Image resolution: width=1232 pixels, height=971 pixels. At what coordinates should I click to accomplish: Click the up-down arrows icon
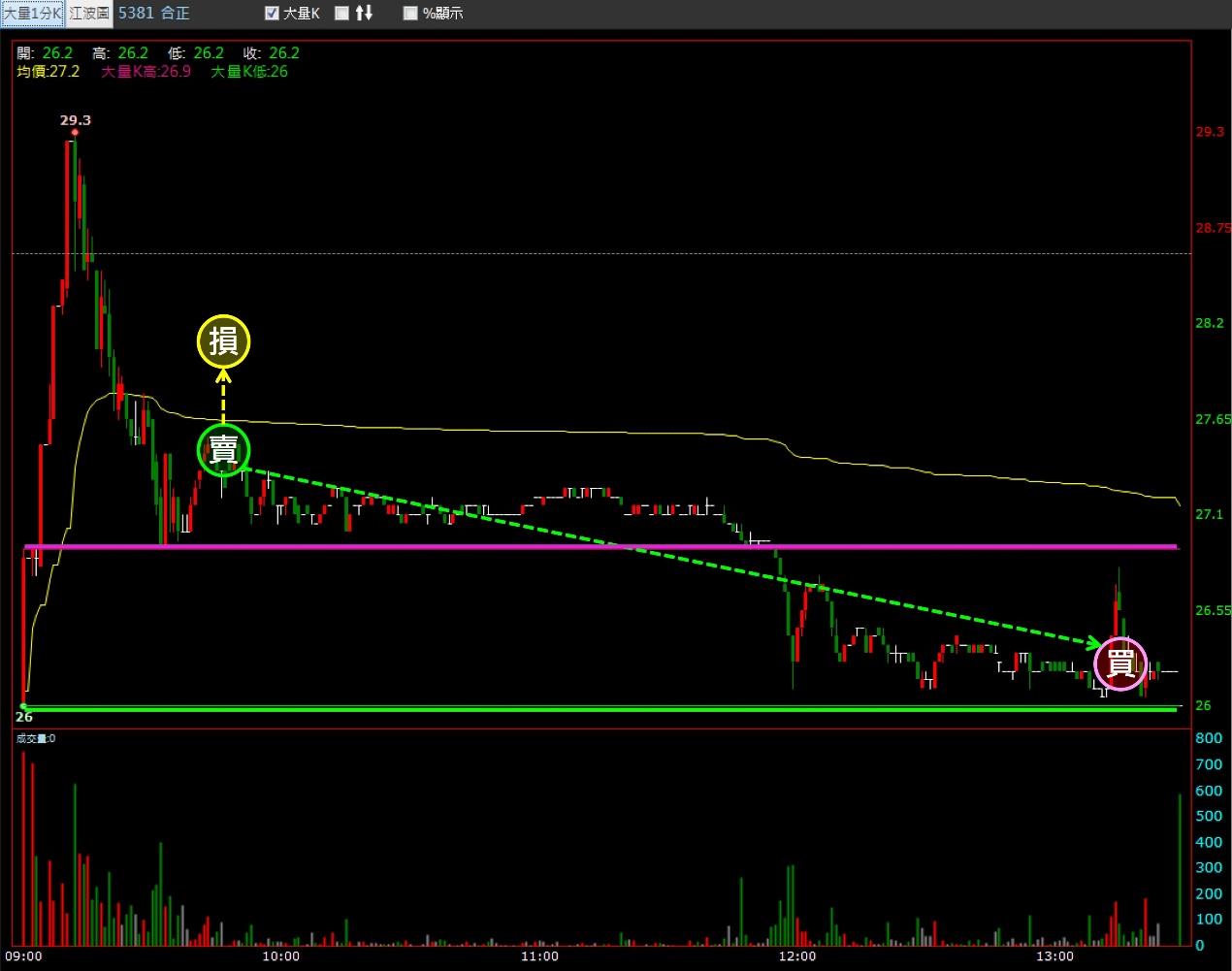point(364,13)
